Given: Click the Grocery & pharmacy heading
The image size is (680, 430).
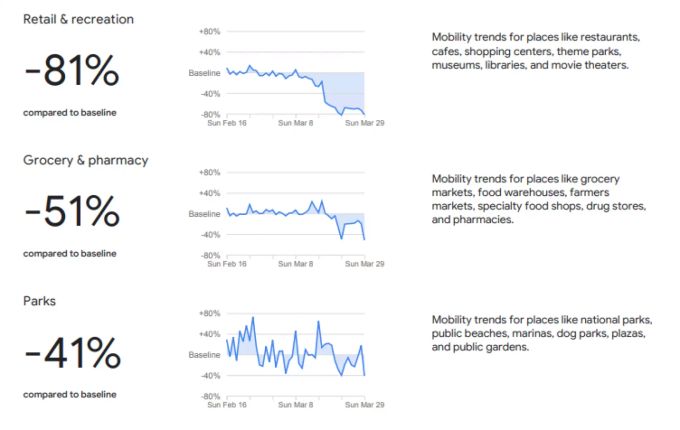Looking at the screenshot, I should tap(86, 160).
